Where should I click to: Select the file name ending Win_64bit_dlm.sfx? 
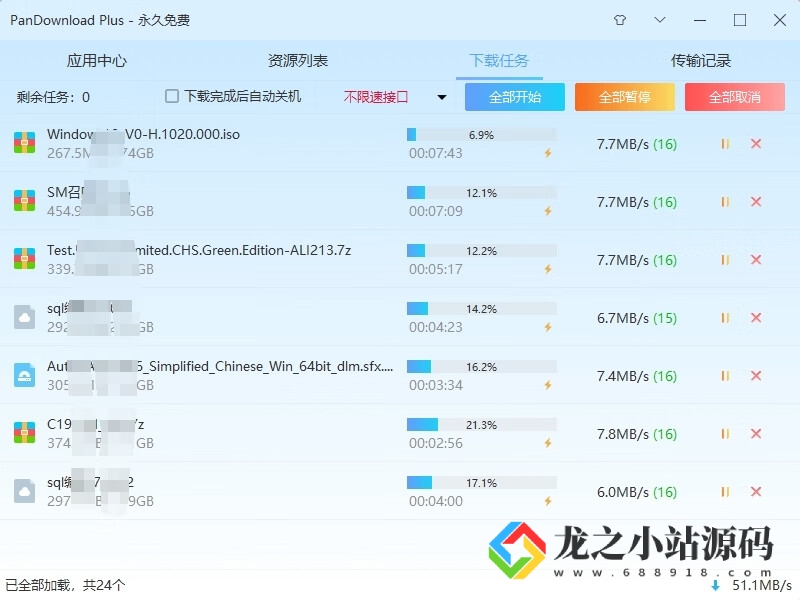point(220,366)
